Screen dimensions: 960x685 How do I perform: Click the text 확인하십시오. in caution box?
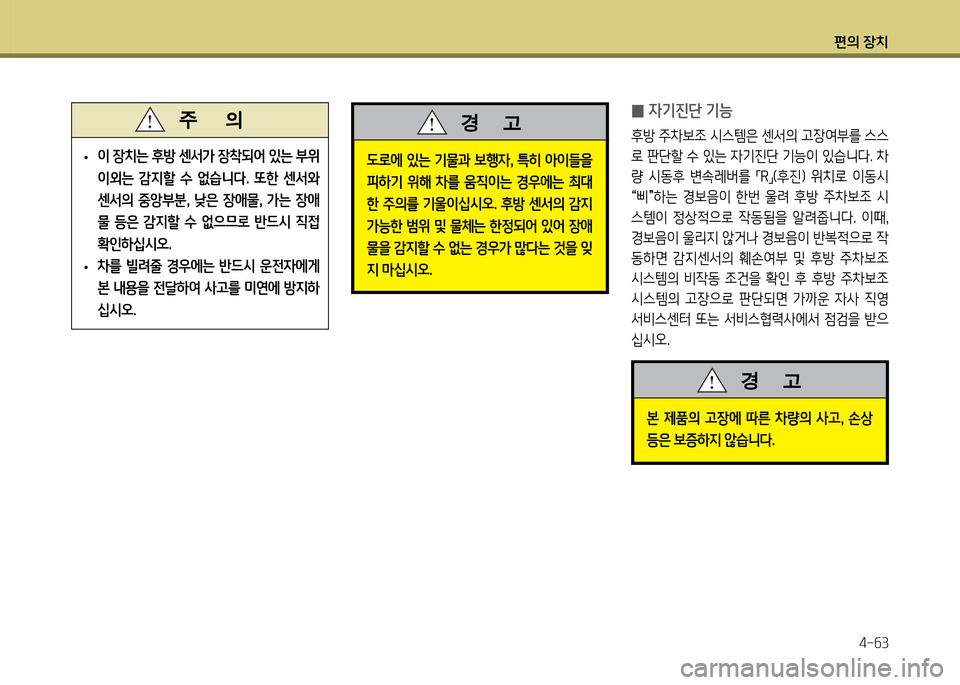pos(134,244)
